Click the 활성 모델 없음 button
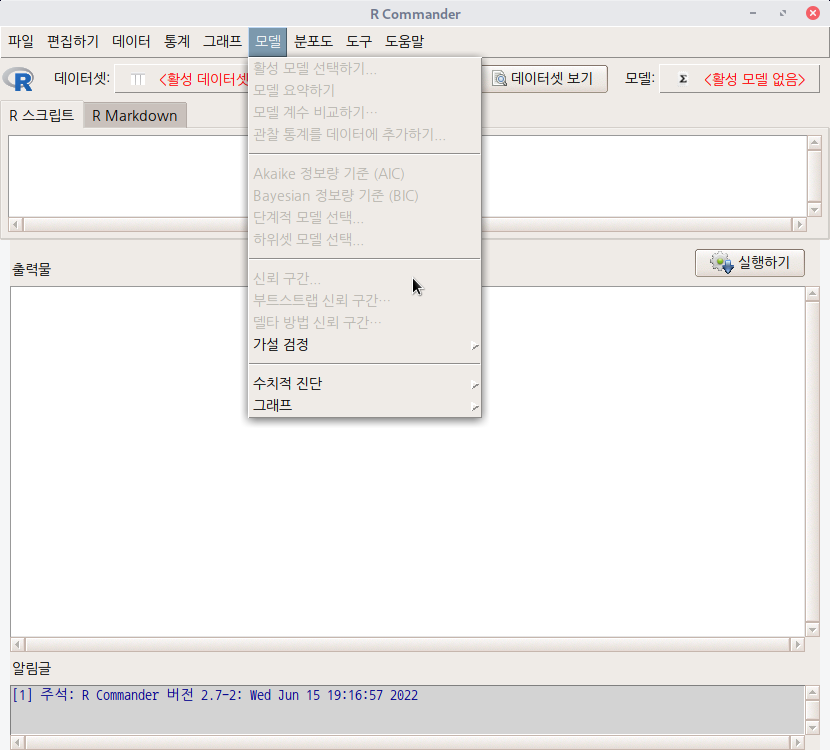 [739, 79]
